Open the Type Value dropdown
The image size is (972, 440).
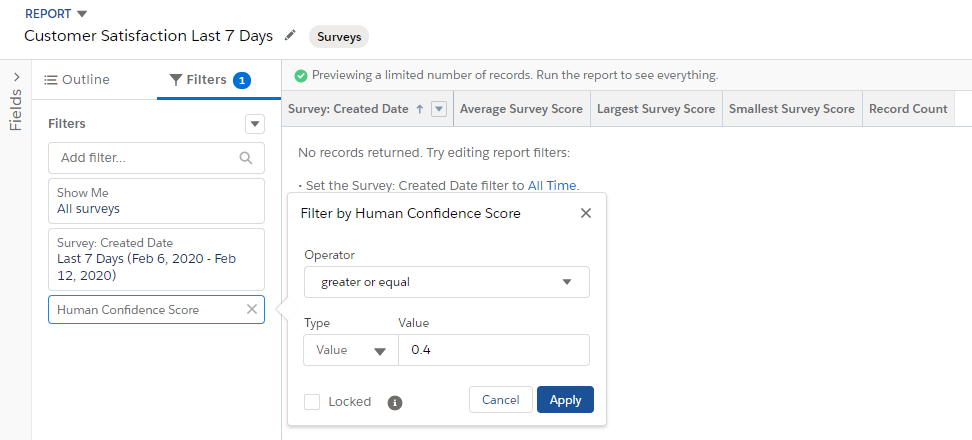click(x=351, y=350)
